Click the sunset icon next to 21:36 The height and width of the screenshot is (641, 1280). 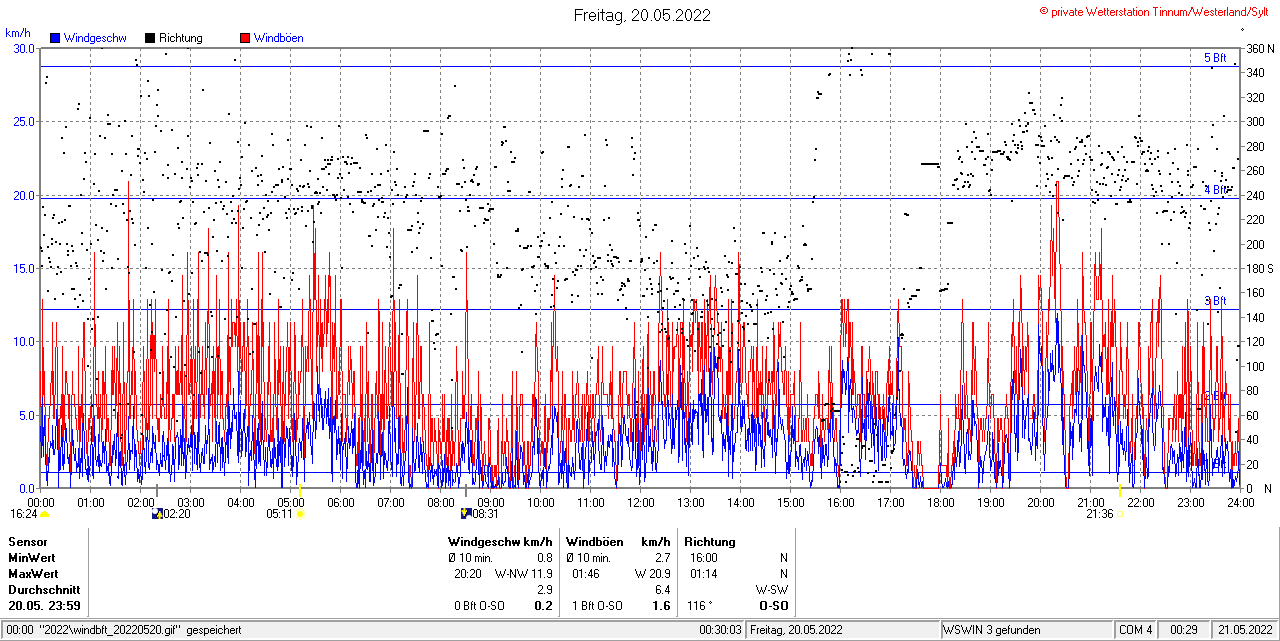click(1121, 514)
